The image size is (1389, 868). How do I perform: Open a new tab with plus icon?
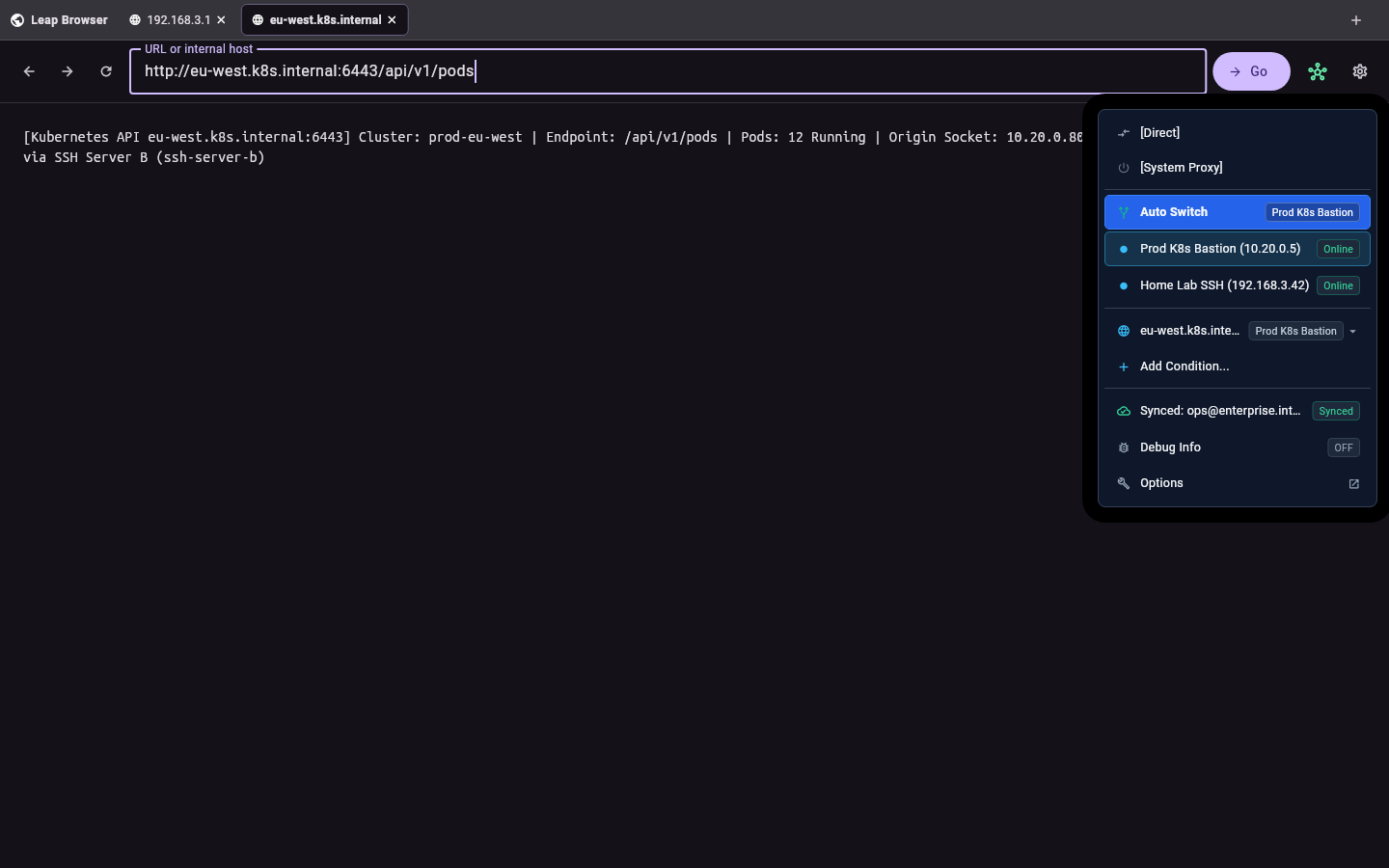1356,20
